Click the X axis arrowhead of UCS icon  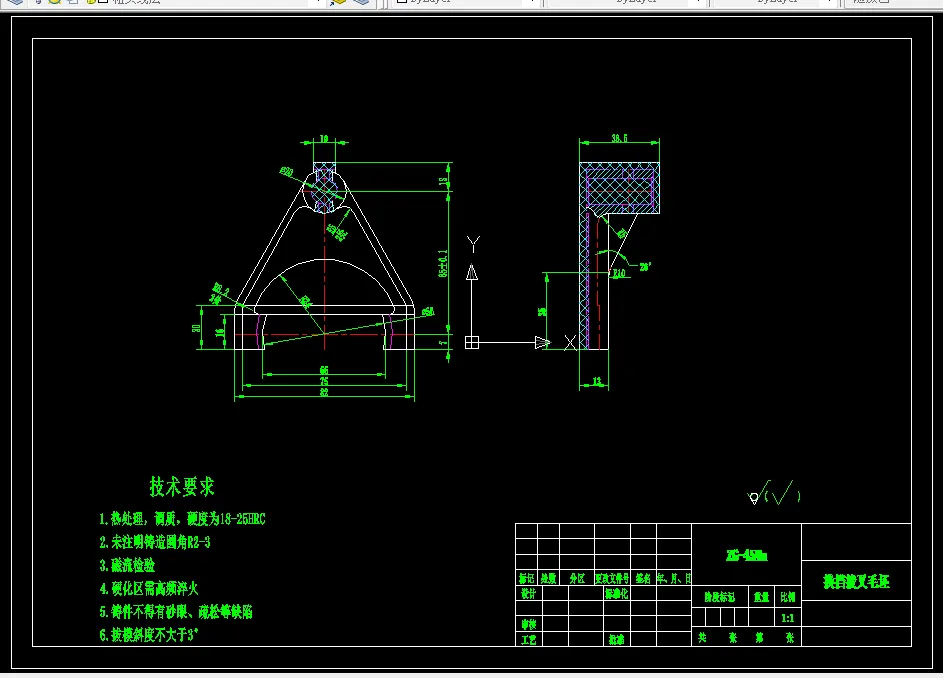pyautogui.click(x=542, y=342)
